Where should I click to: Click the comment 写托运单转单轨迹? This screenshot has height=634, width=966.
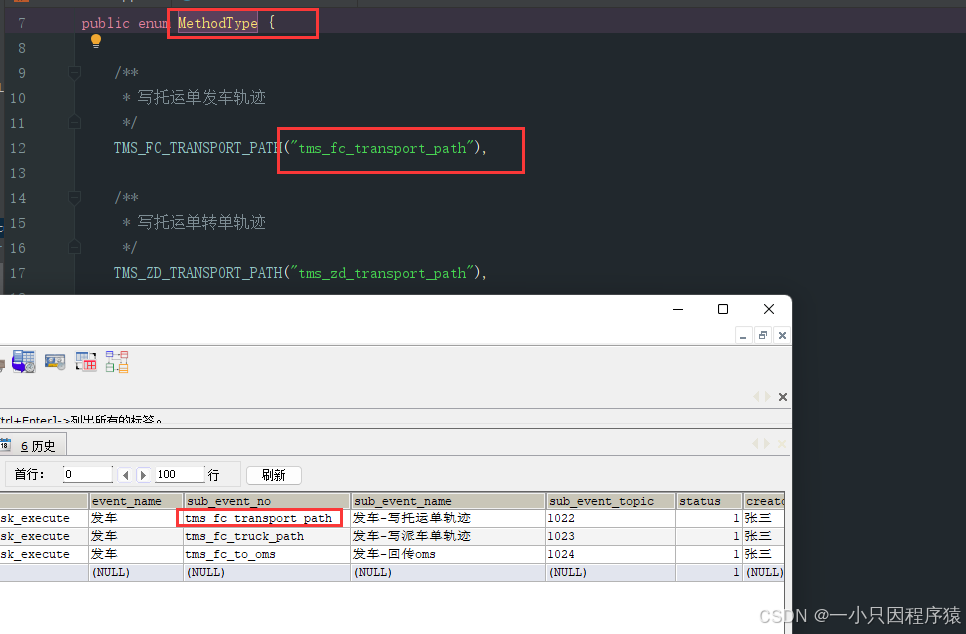tap(201, 222)
